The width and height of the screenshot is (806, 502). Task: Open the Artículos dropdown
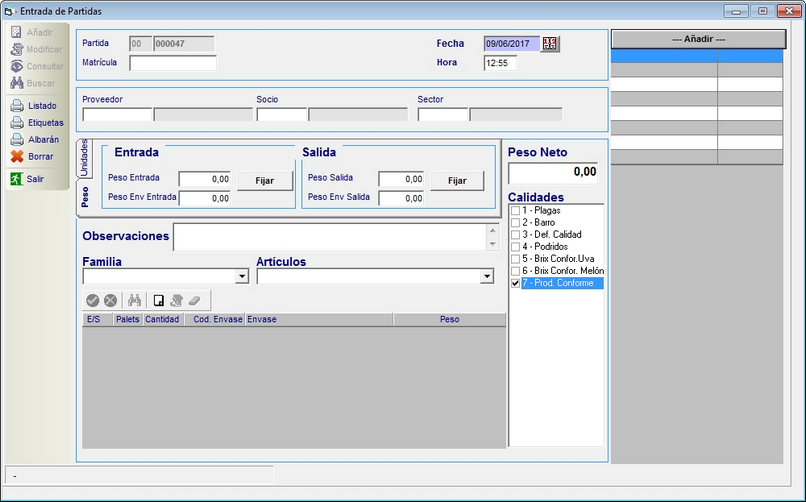[486, 276]
